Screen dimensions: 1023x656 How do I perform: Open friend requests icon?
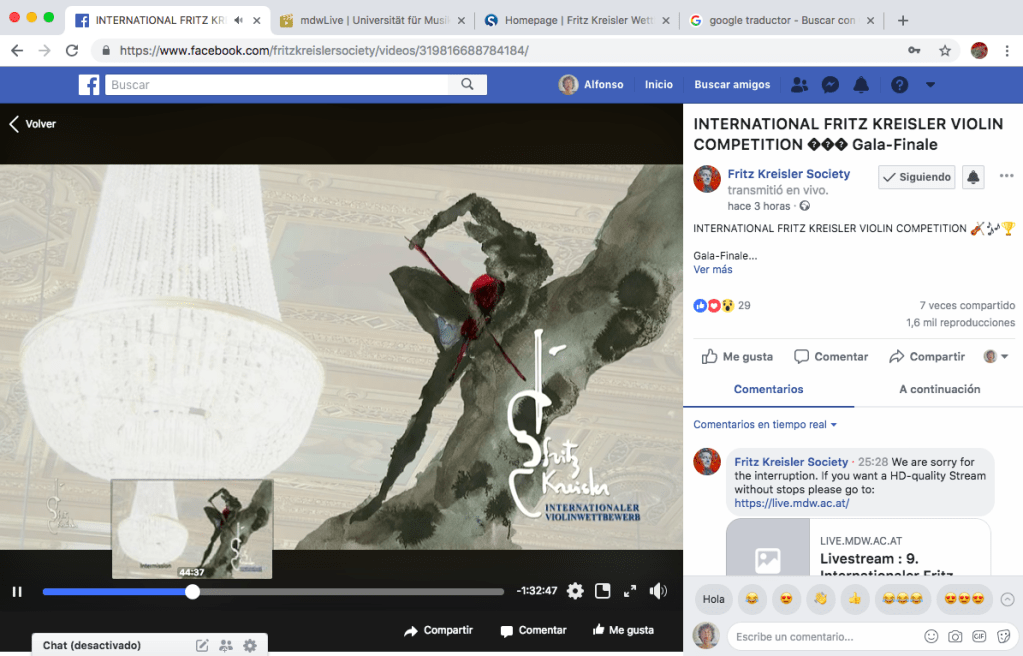point(799,85)
